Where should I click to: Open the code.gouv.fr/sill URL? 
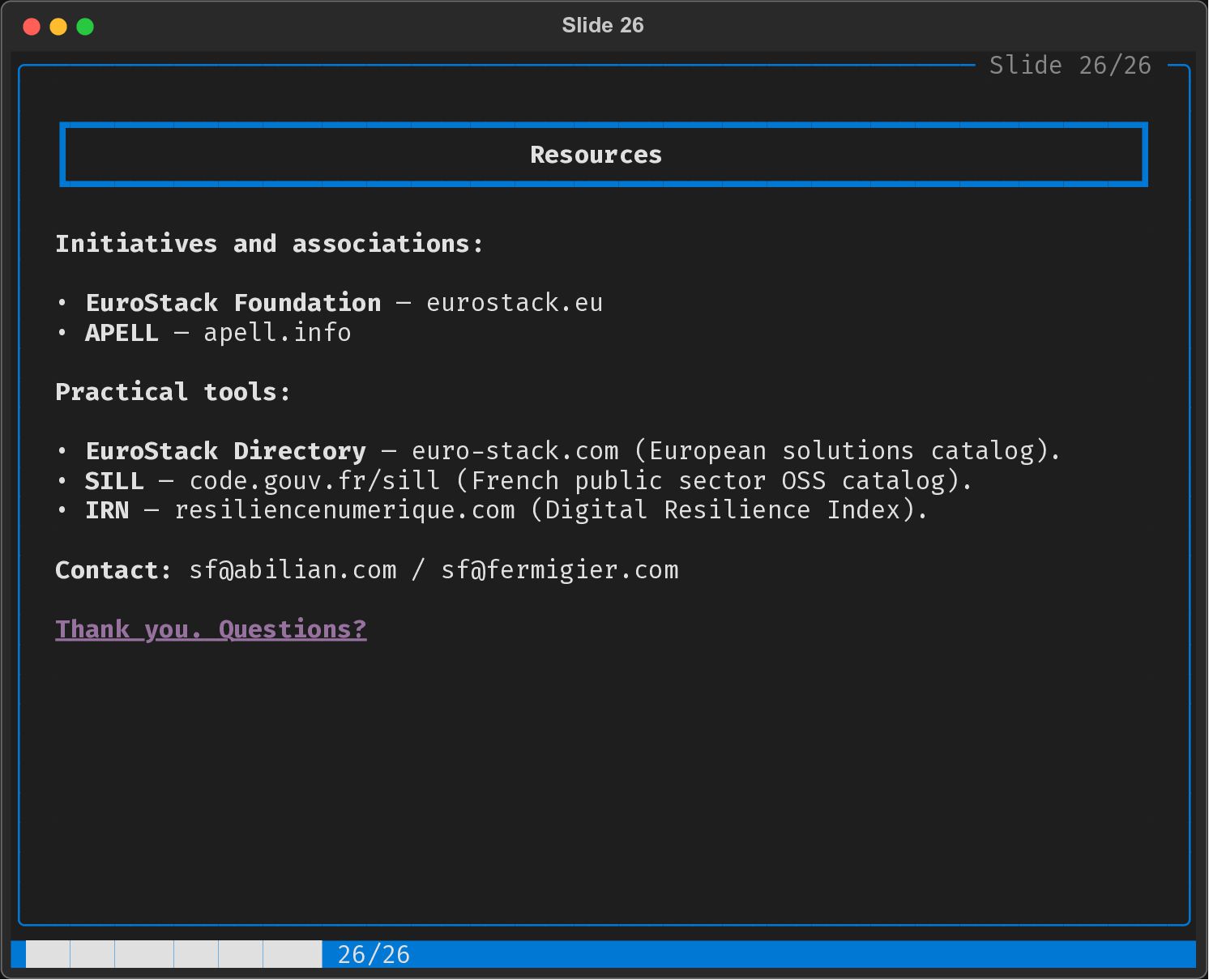314,481
